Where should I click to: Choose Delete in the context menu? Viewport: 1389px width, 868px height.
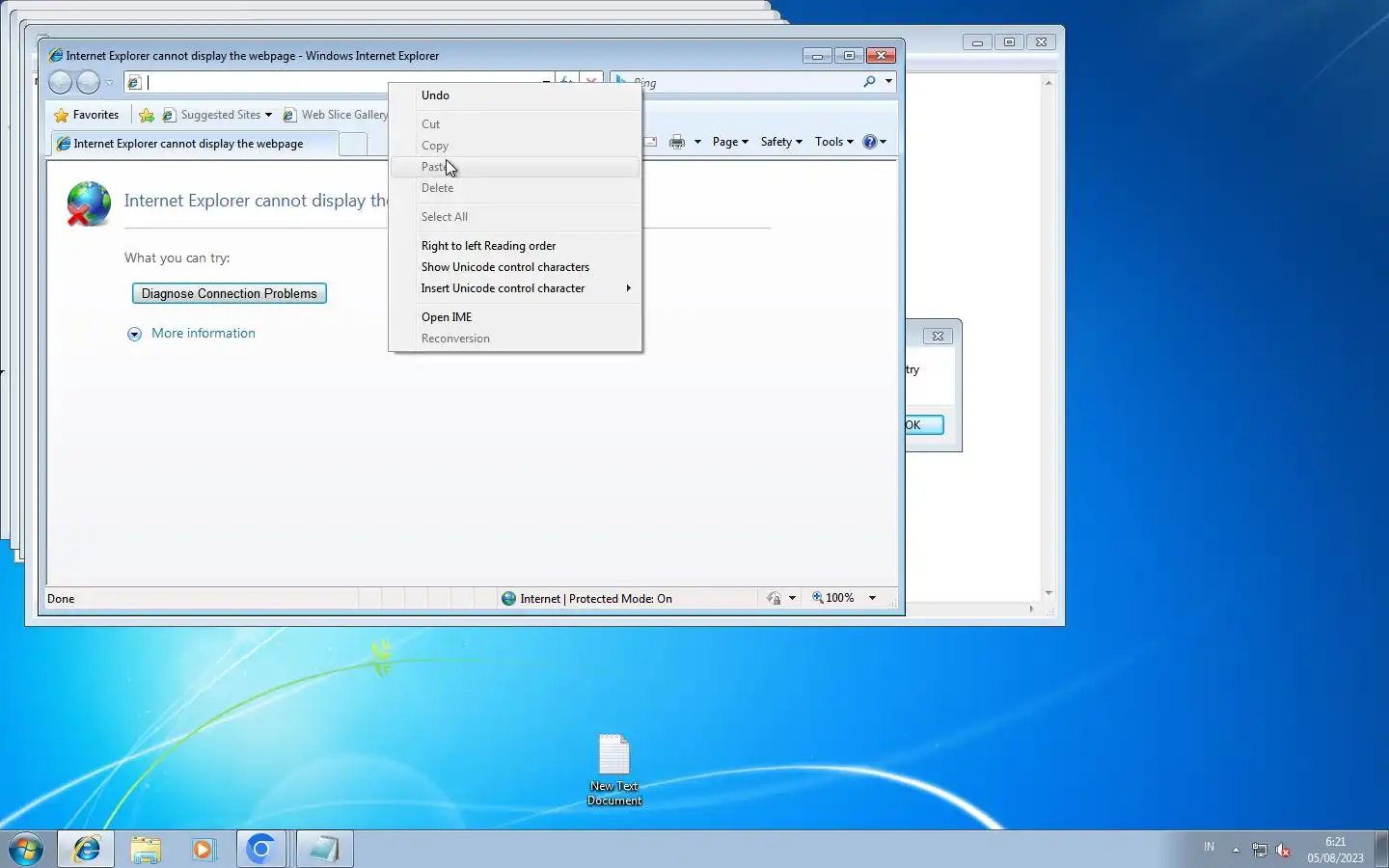pos(515,188)
